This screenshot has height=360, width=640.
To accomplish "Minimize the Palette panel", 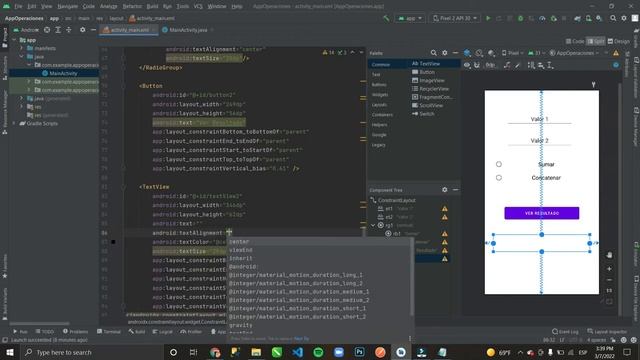I will pyautogui.click(x=456, y=53).
